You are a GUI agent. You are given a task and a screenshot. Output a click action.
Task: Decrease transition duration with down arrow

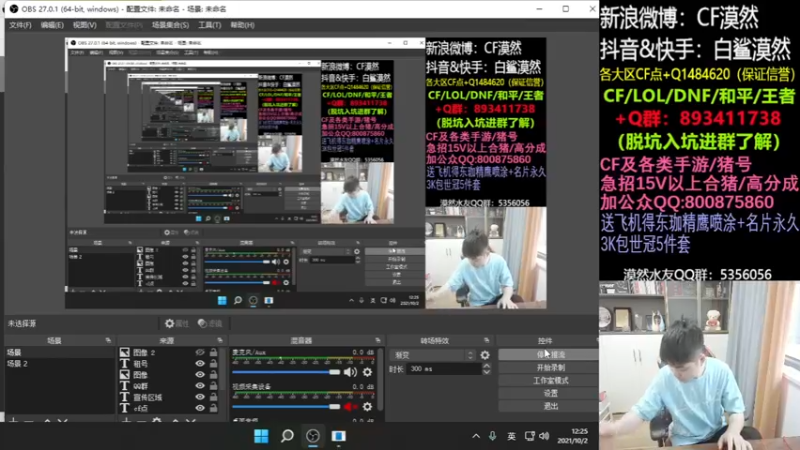[x=486, y=372]
